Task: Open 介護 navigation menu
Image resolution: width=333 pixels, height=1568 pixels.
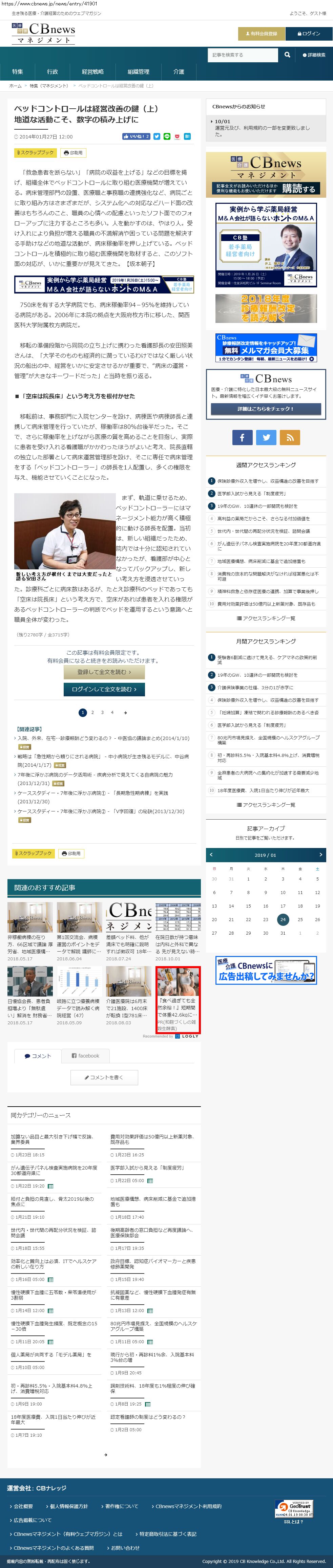Action: (179, 72)
